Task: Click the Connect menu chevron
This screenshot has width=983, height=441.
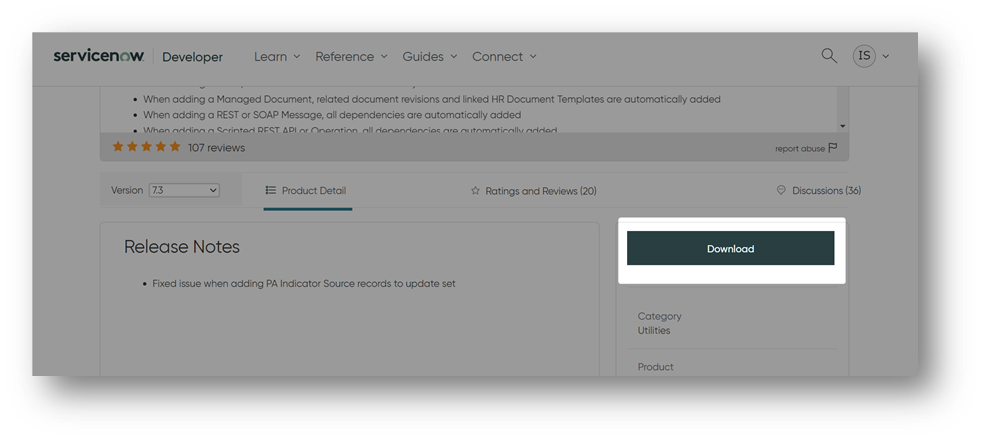Action: click(534, 56)
